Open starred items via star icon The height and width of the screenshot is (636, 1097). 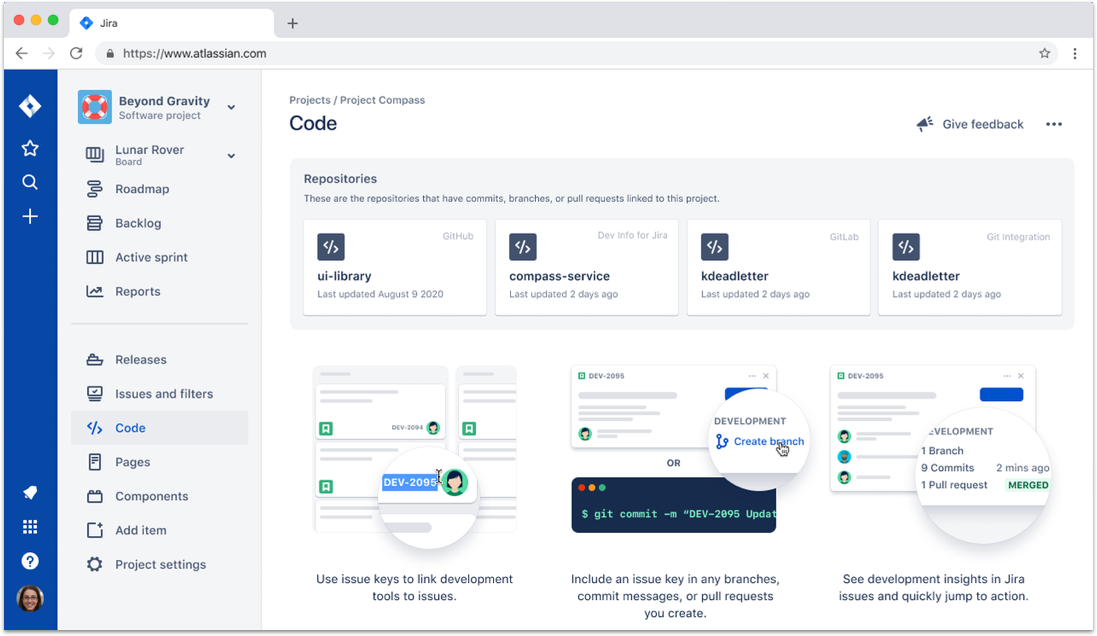pyautogui.click(x=30, y=148)
